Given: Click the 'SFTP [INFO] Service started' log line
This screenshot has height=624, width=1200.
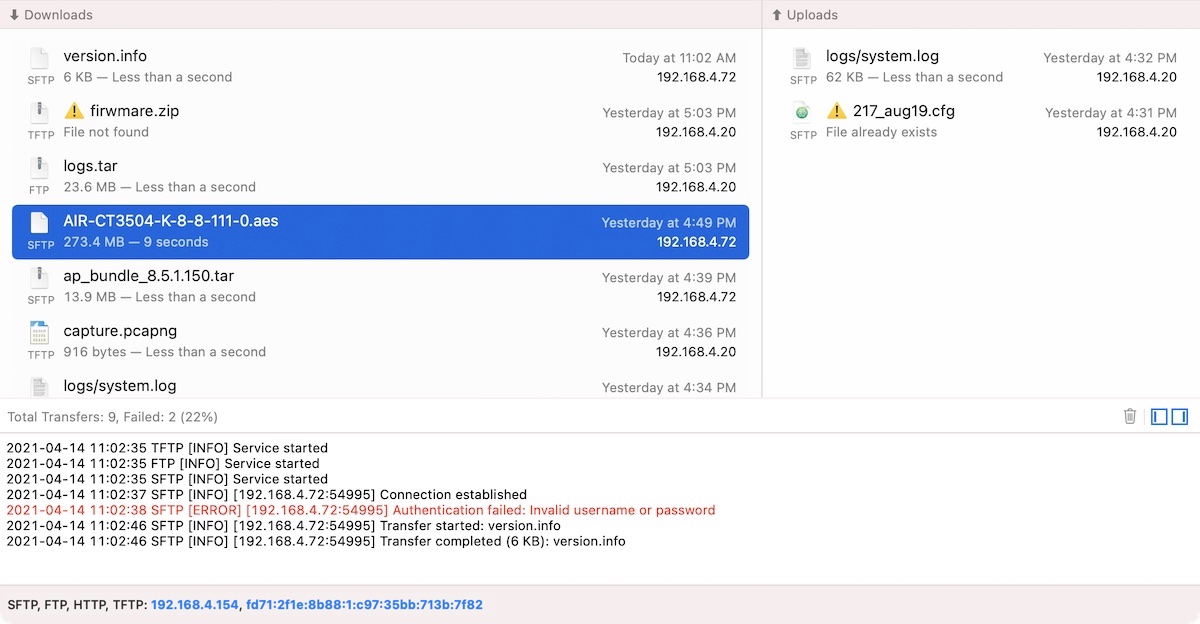Looking at the screenshot, I should click(167, 479).
